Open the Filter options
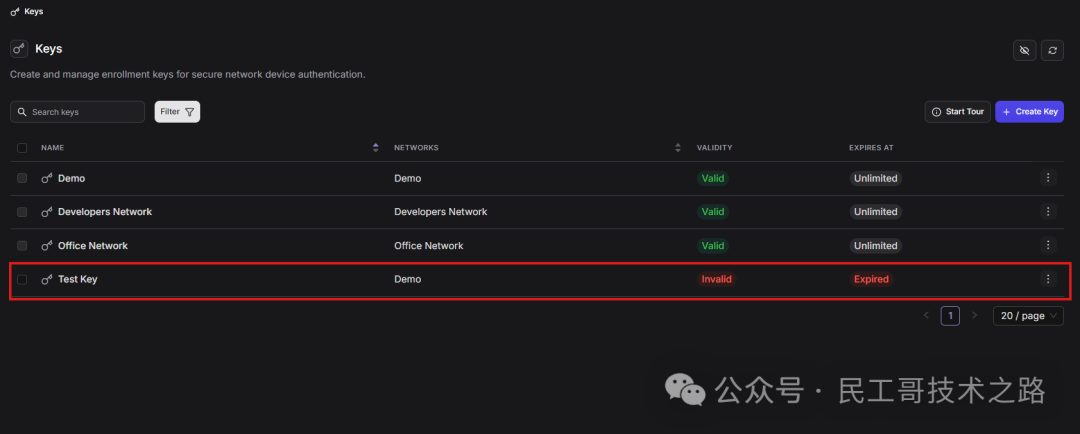 (x=177, y=112)
